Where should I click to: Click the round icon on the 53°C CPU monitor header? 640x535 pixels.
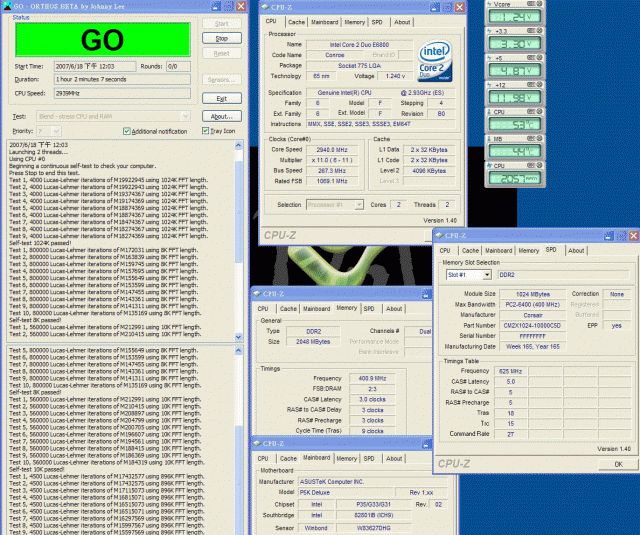(540, 111)
